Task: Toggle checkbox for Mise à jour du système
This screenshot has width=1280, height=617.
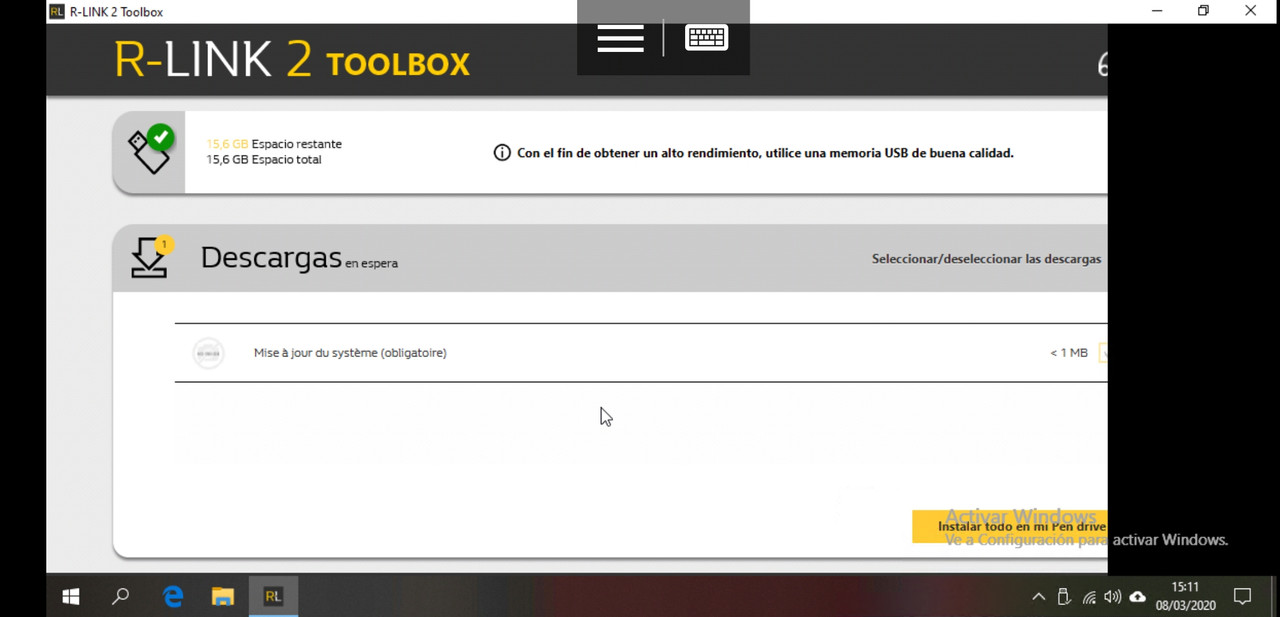Action: [x=1103, y=352]
